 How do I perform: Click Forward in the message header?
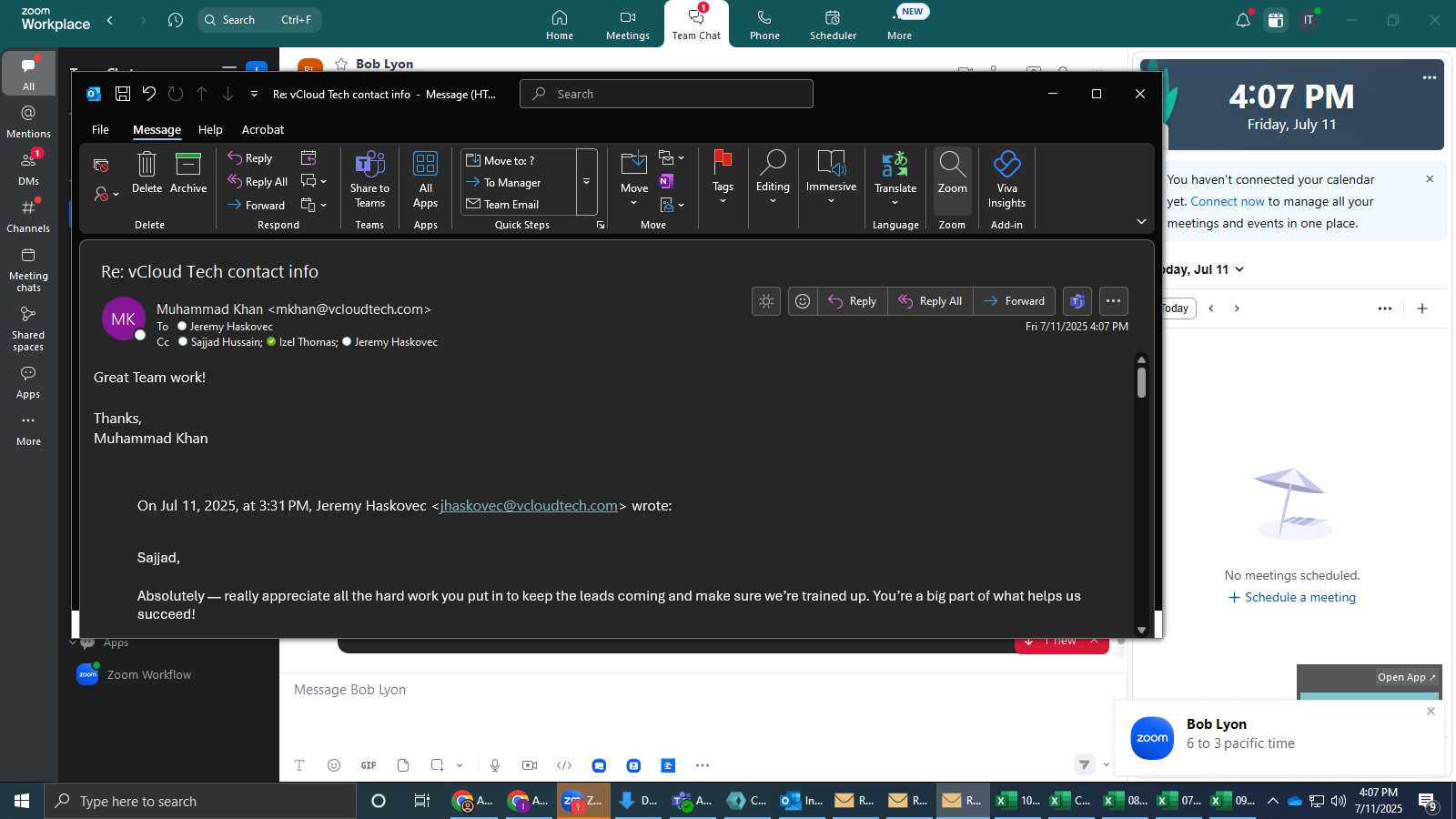[1015, 301]
